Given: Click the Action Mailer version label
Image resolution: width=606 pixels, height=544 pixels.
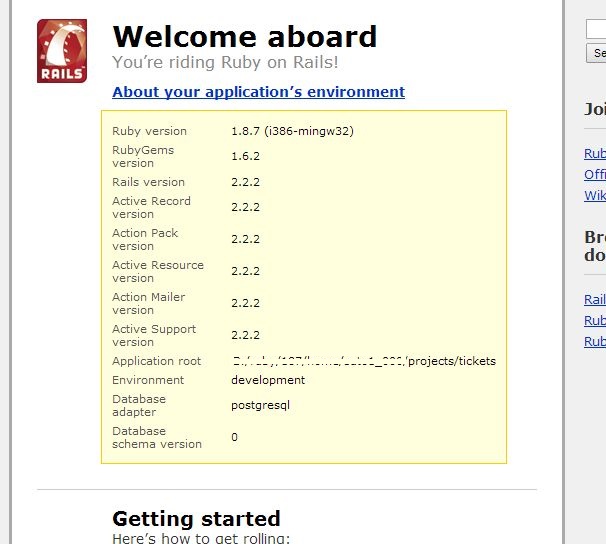Looking at the screenshot, I should (x=148, y=304).
